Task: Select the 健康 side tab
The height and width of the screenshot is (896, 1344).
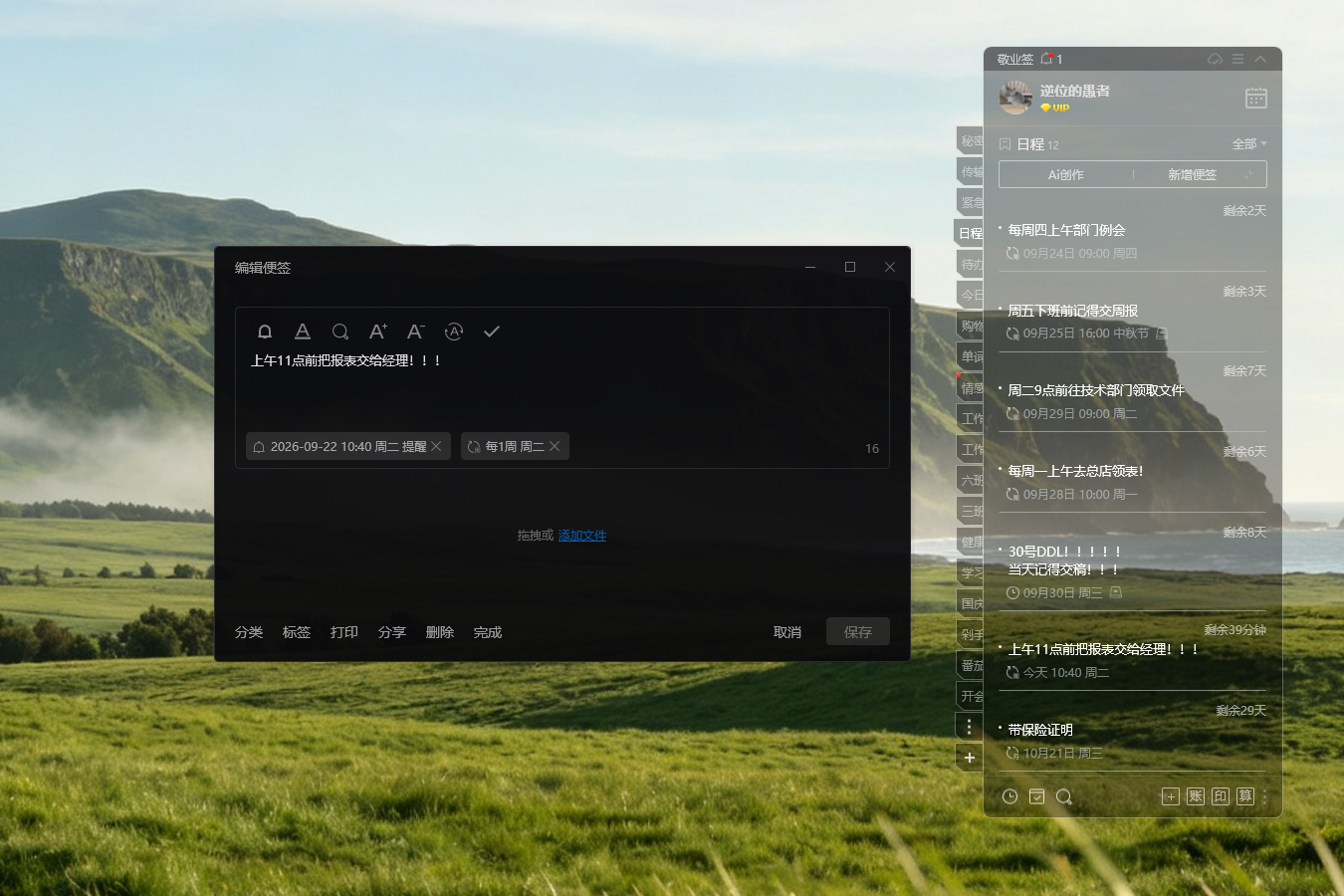Action: 970,542
